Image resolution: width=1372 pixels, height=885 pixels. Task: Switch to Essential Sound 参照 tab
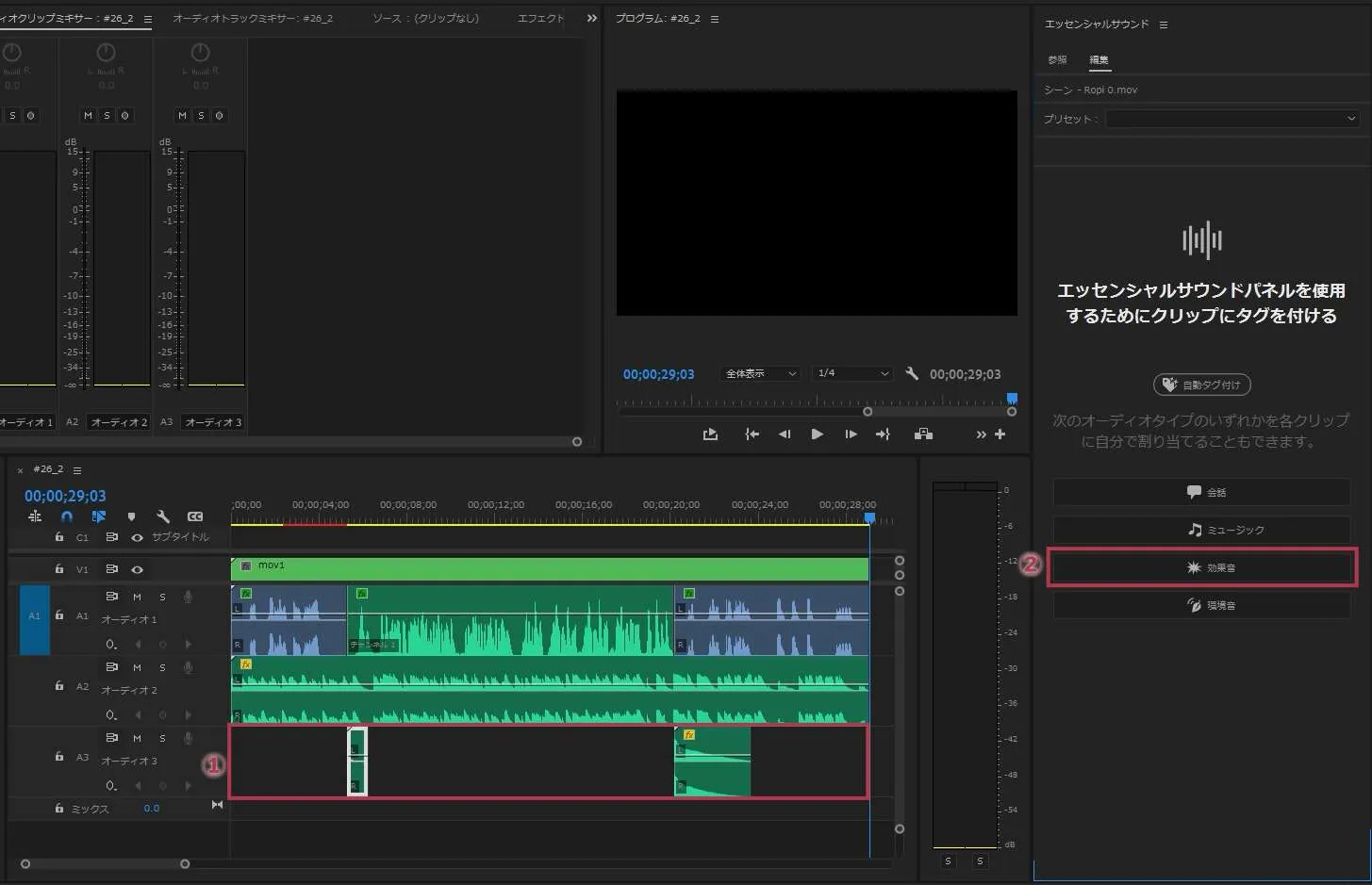[x=1057, y=59]
